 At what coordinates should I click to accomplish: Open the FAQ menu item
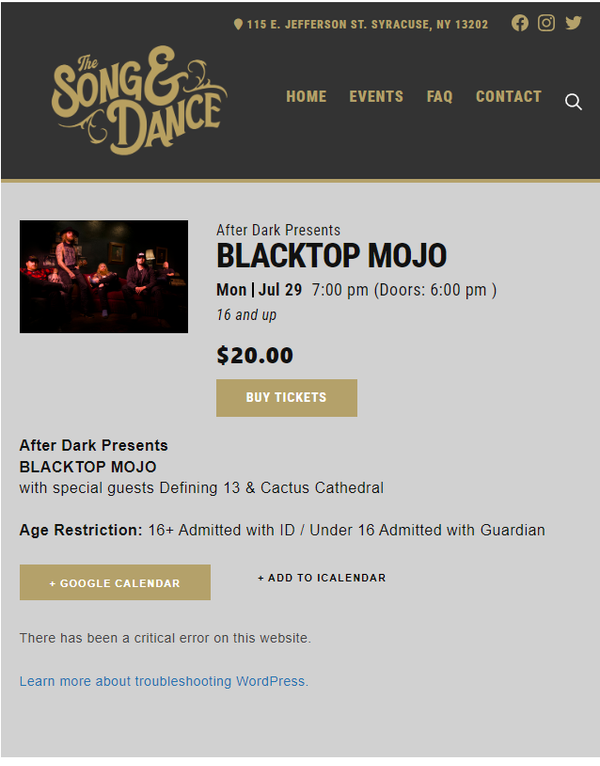[439, 97]
